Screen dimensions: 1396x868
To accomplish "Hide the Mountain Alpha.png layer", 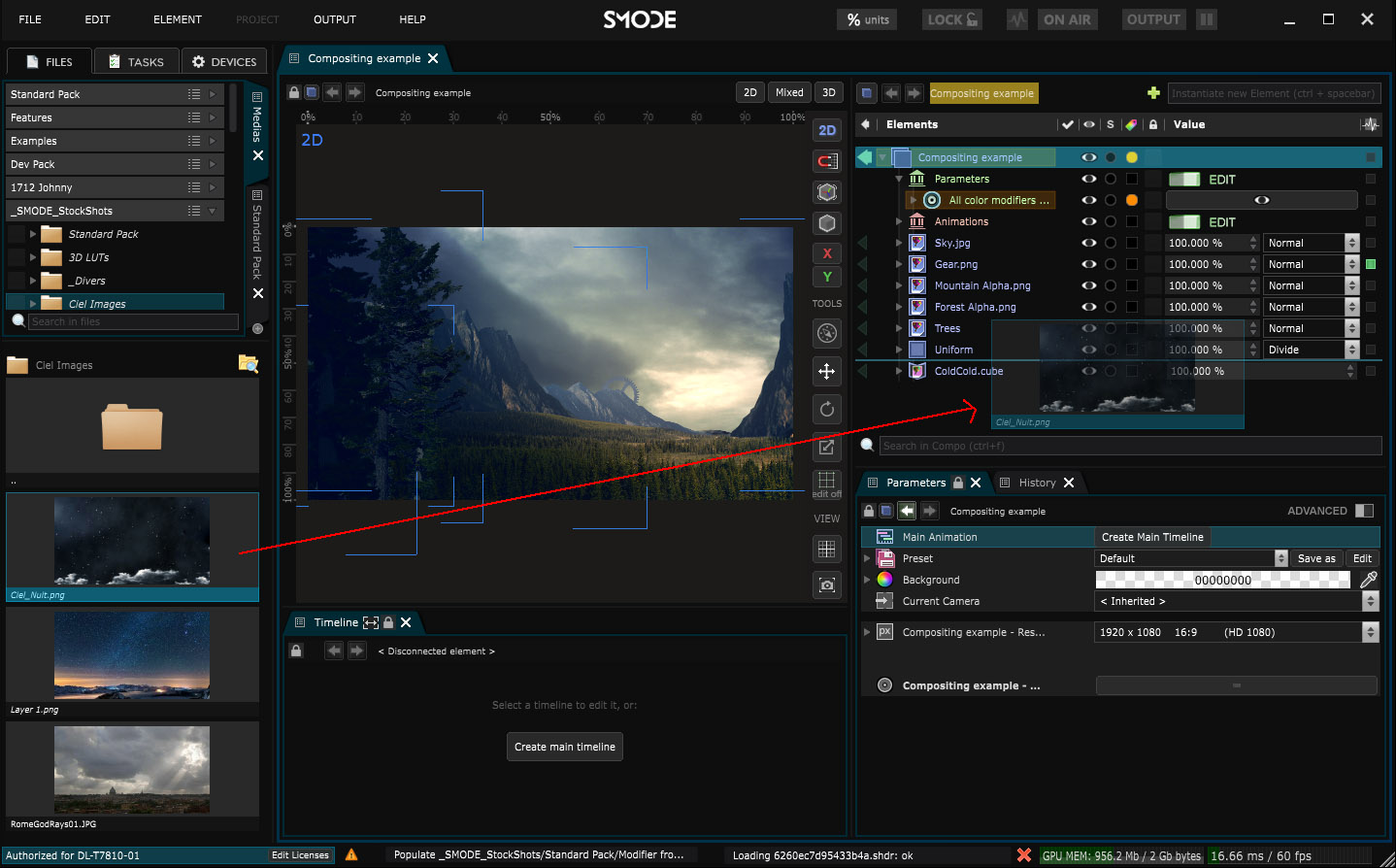I will click(x=1089, y=285).
